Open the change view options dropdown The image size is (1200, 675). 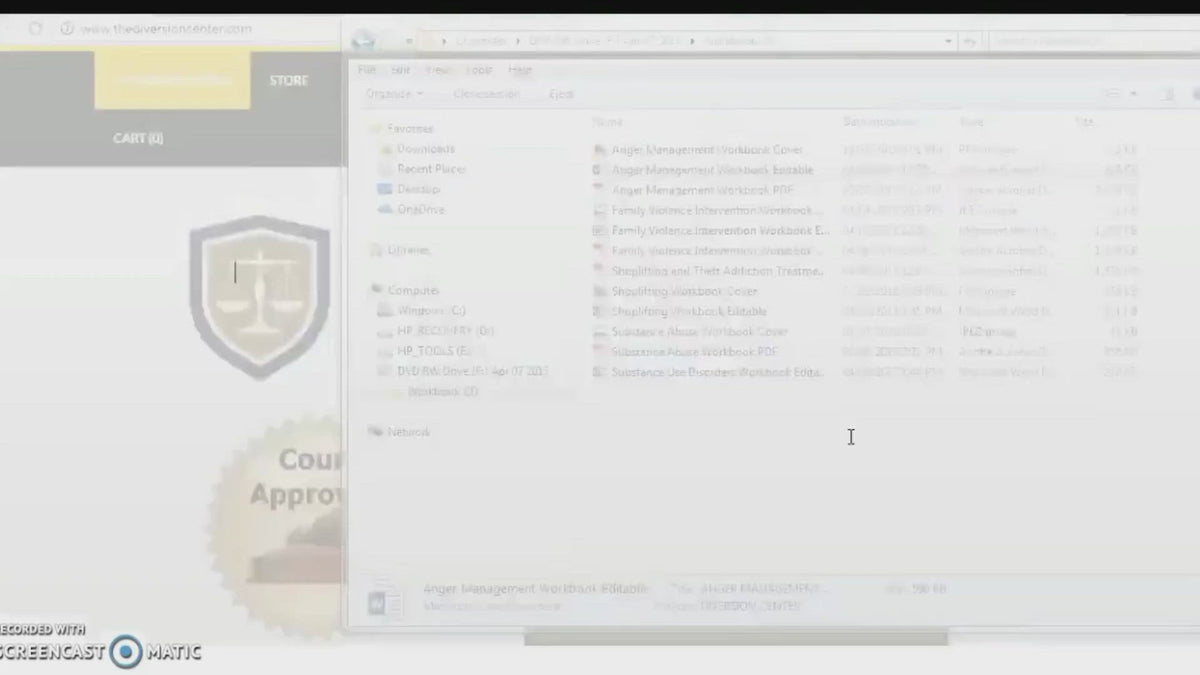[x=1133, y=94]
